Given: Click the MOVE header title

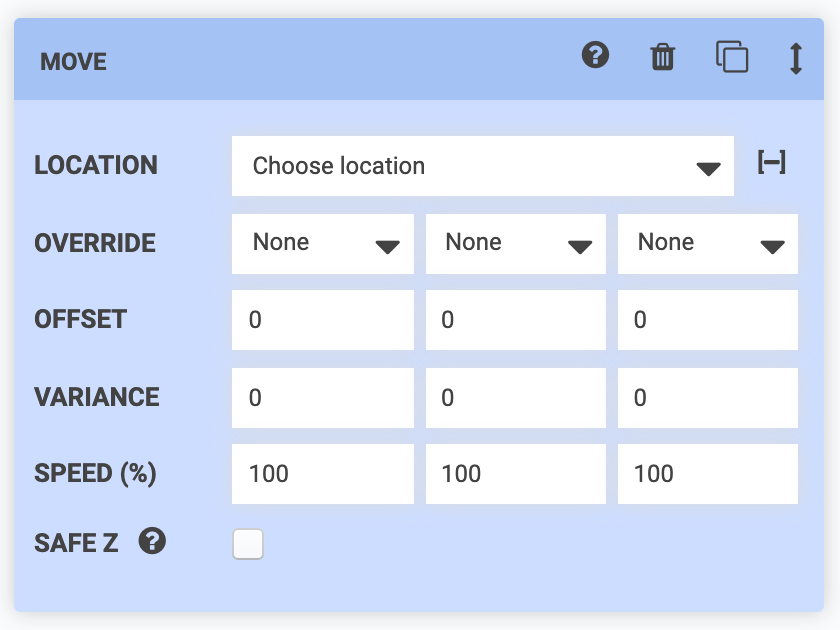Looking at the screenshot, I should coord(73,62).
